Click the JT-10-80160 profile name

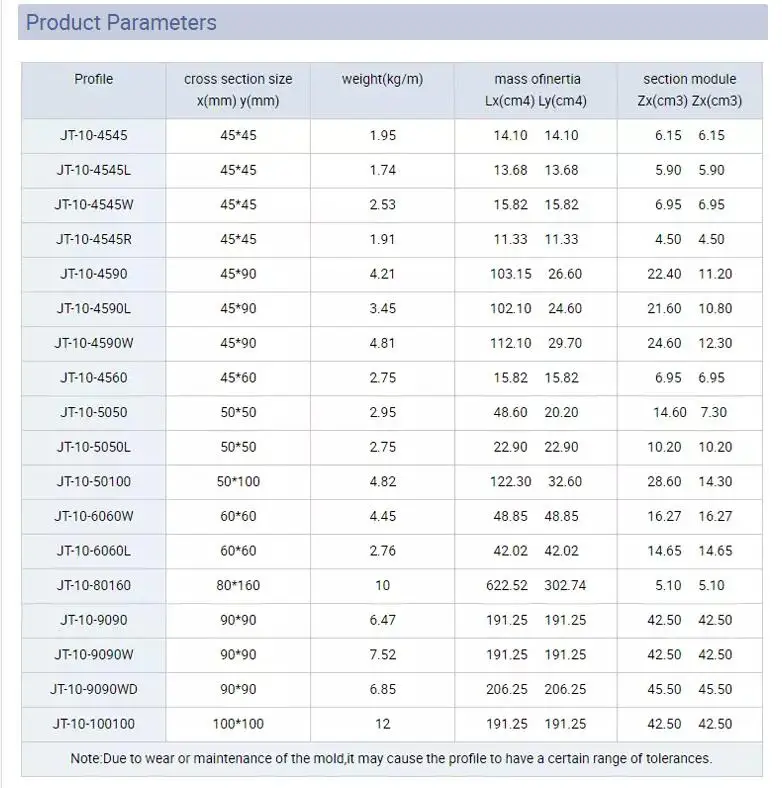pyautogui.click(x=94, y=585)
